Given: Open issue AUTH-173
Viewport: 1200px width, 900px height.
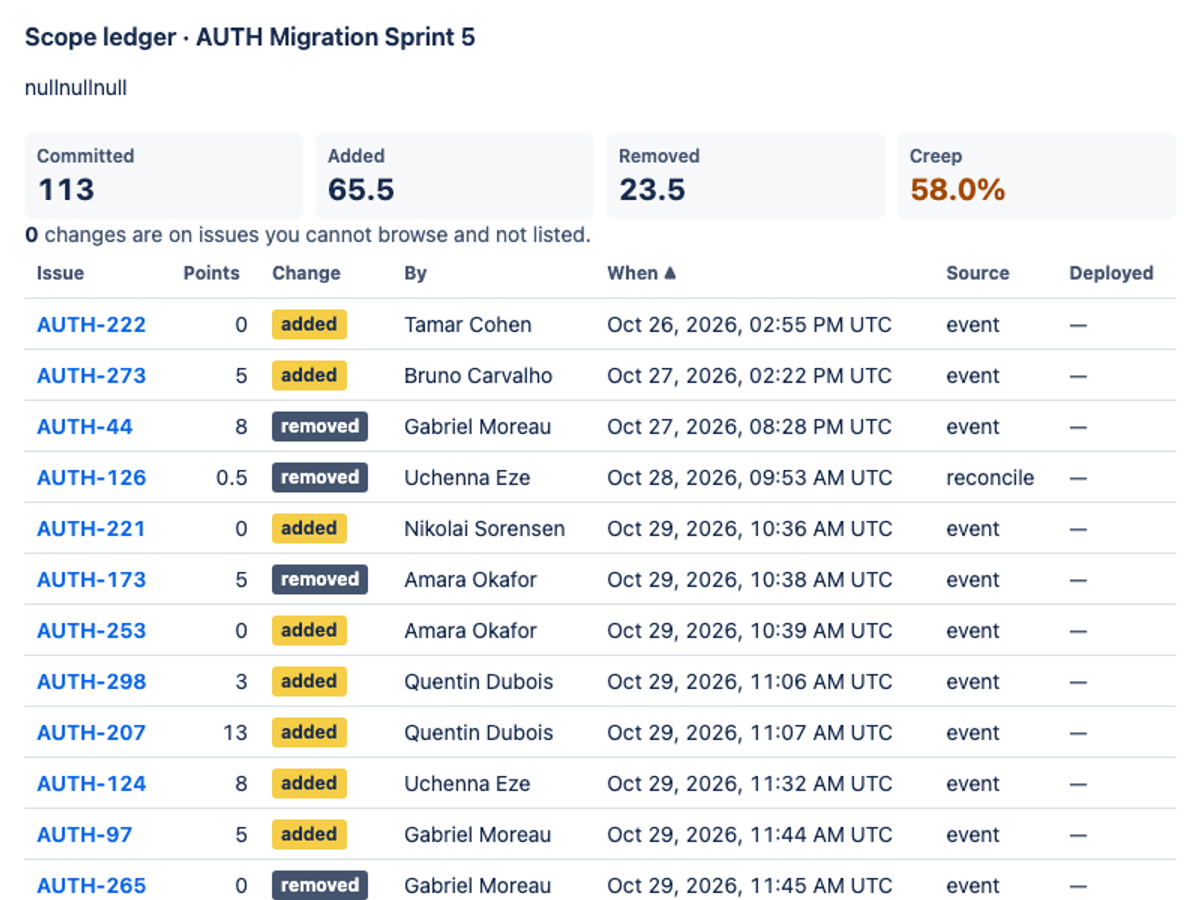Looking at the screenshot, I should (x=91, y=580).
